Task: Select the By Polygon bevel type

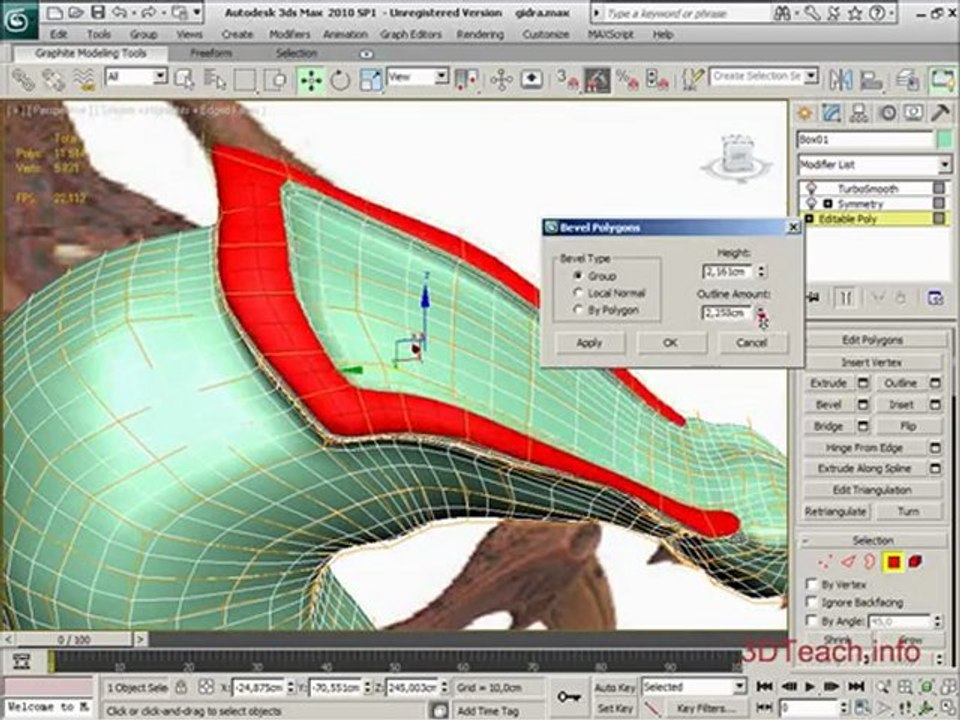Action: (577, 310)
